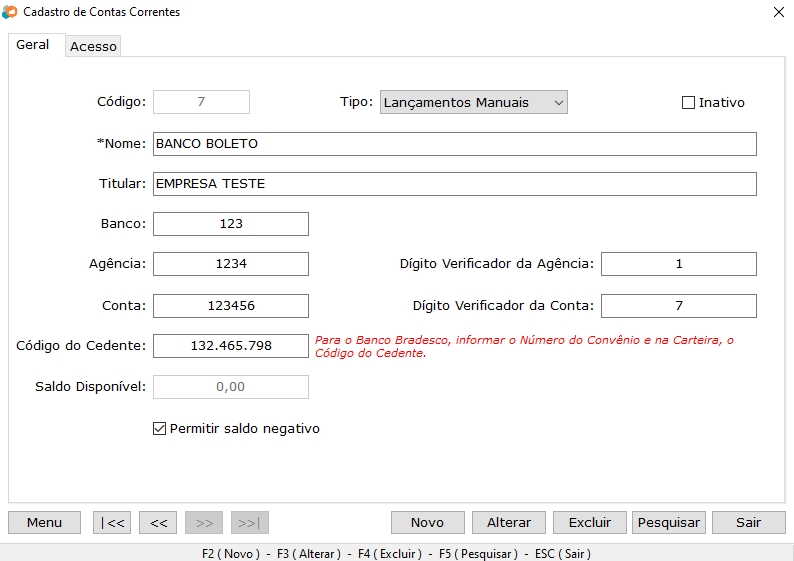Click Dígito Verificador da Agência field
Screen dimensions: 794x561
tap(679, 264)
